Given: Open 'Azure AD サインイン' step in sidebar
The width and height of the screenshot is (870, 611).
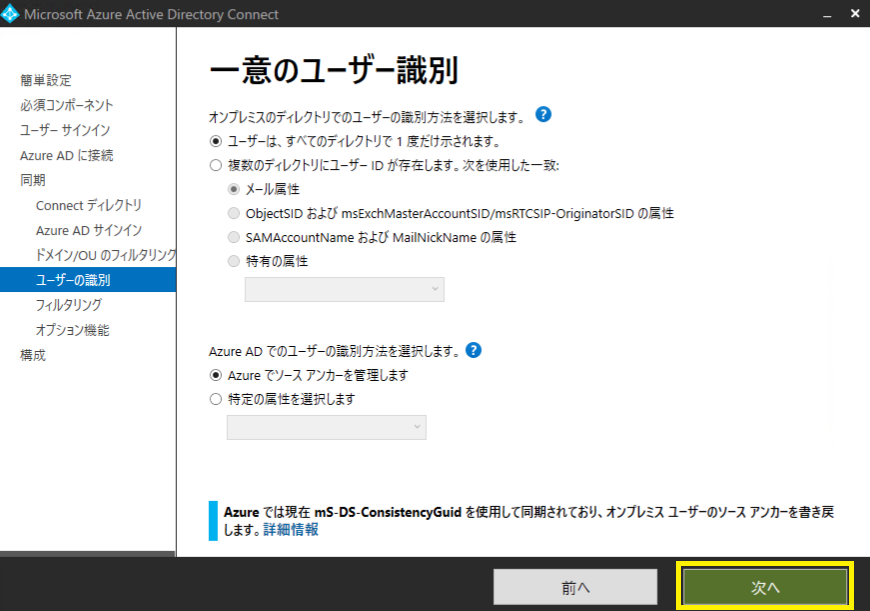Looking at the screenshot, I should 89,230.
